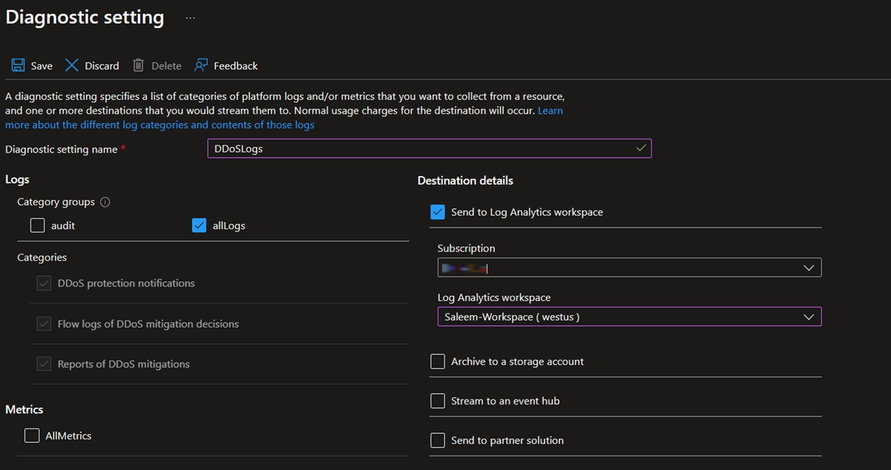Image resolution: width=891 pixels, height=470 pixels.
Task: Uncheck the allLogs category group
Action: pyautogui.click(x=198, y=225)
